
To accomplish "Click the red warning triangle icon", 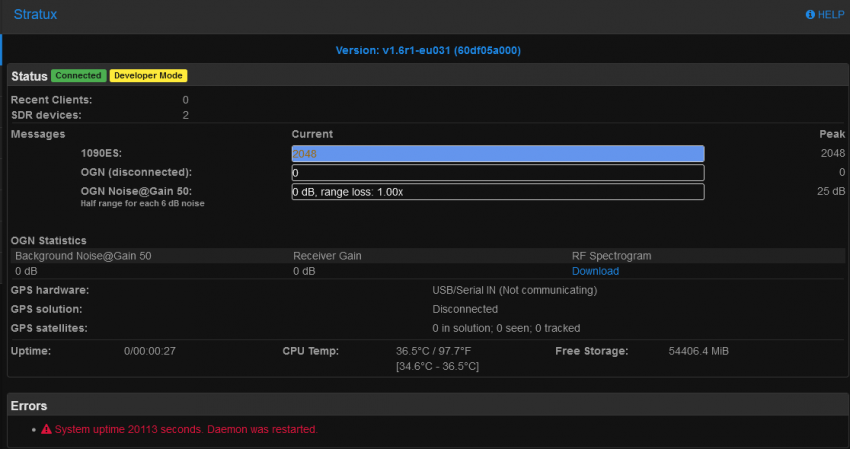I will 46,429.
